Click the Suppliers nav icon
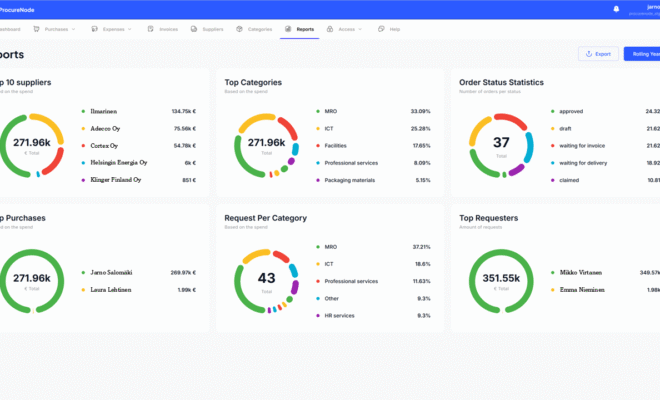660x400 pixels. coord(195,29)
